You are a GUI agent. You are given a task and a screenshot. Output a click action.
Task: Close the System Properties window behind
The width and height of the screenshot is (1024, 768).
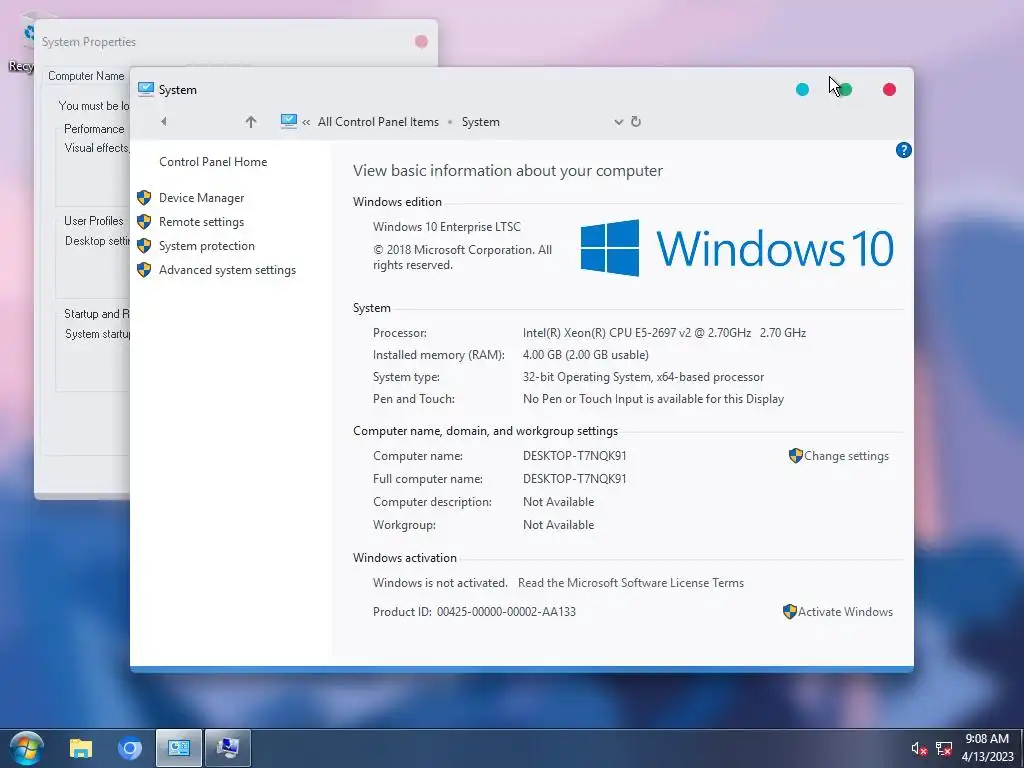coord(421,42)
